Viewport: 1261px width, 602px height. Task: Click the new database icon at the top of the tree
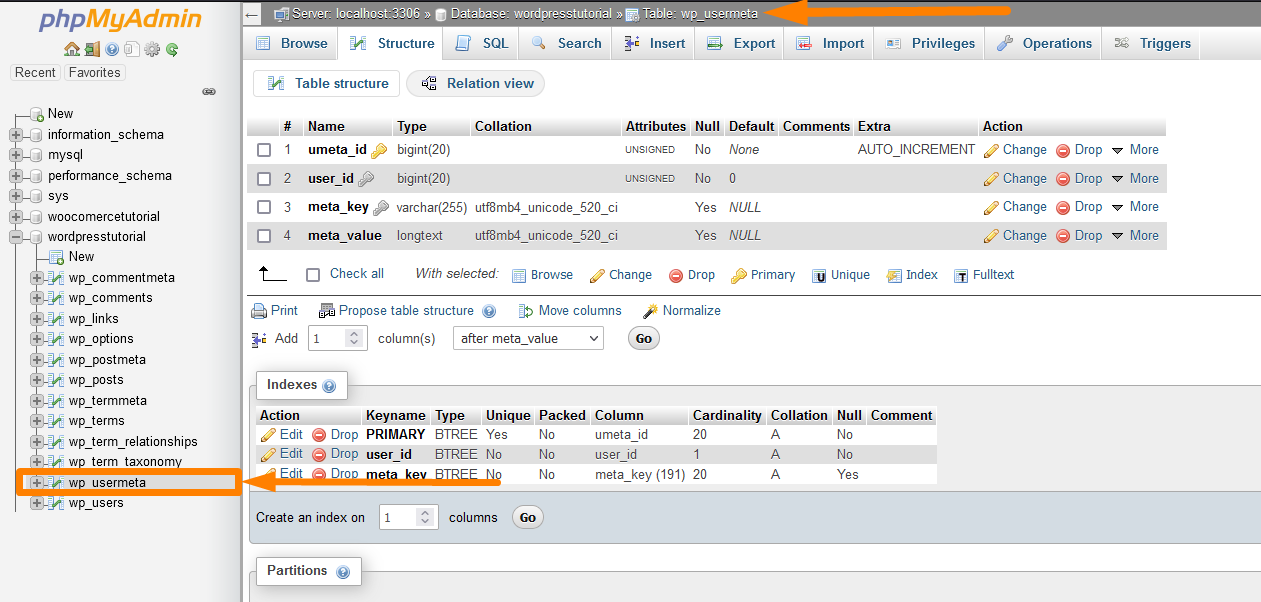coord(37,114)
